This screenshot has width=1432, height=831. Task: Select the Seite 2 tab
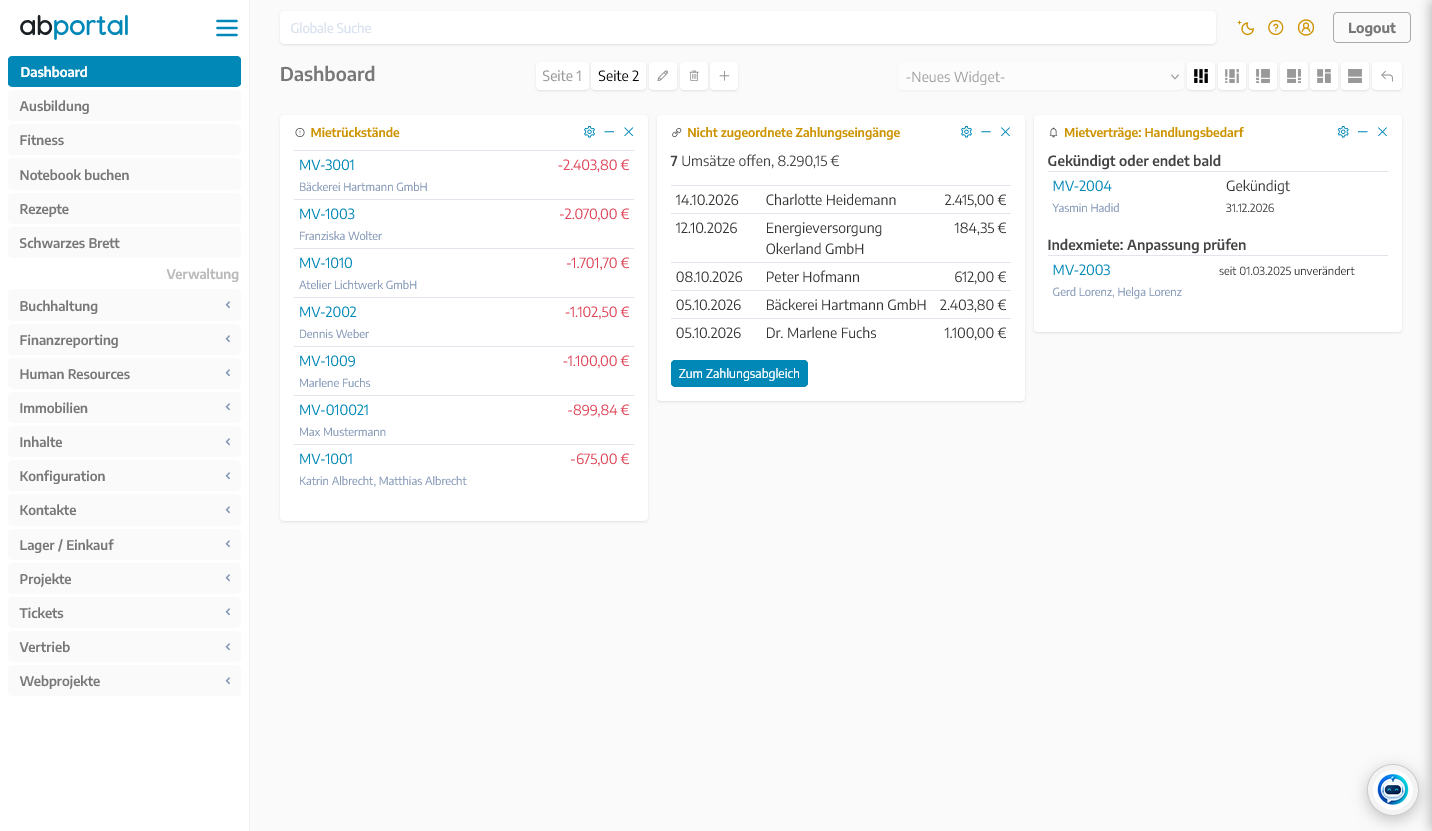pyautogui.click(x=618, y=76)
